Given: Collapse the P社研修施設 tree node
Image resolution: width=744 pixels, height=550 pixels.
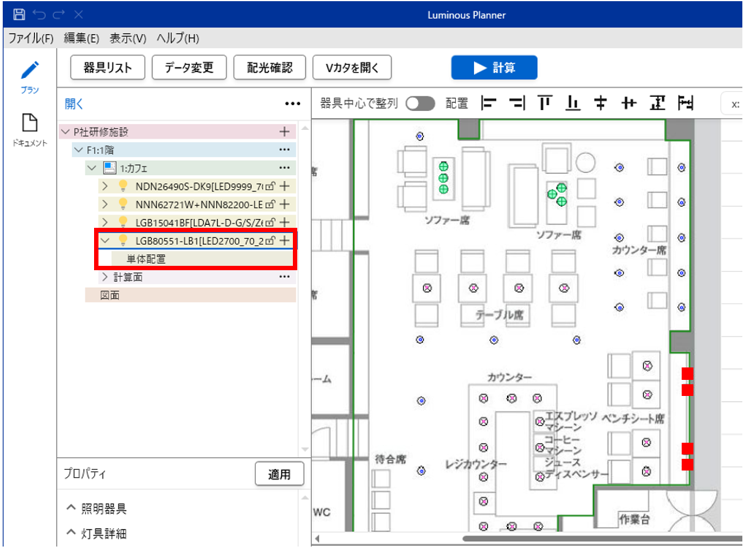Looking at the screenshot, I should coord(66,131).
